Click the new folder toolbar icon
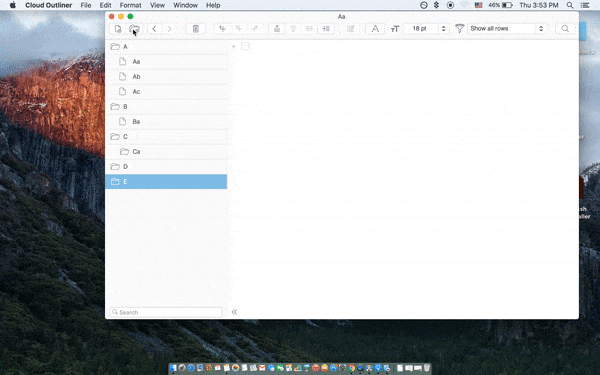600x375 pixels. point(134,29)
